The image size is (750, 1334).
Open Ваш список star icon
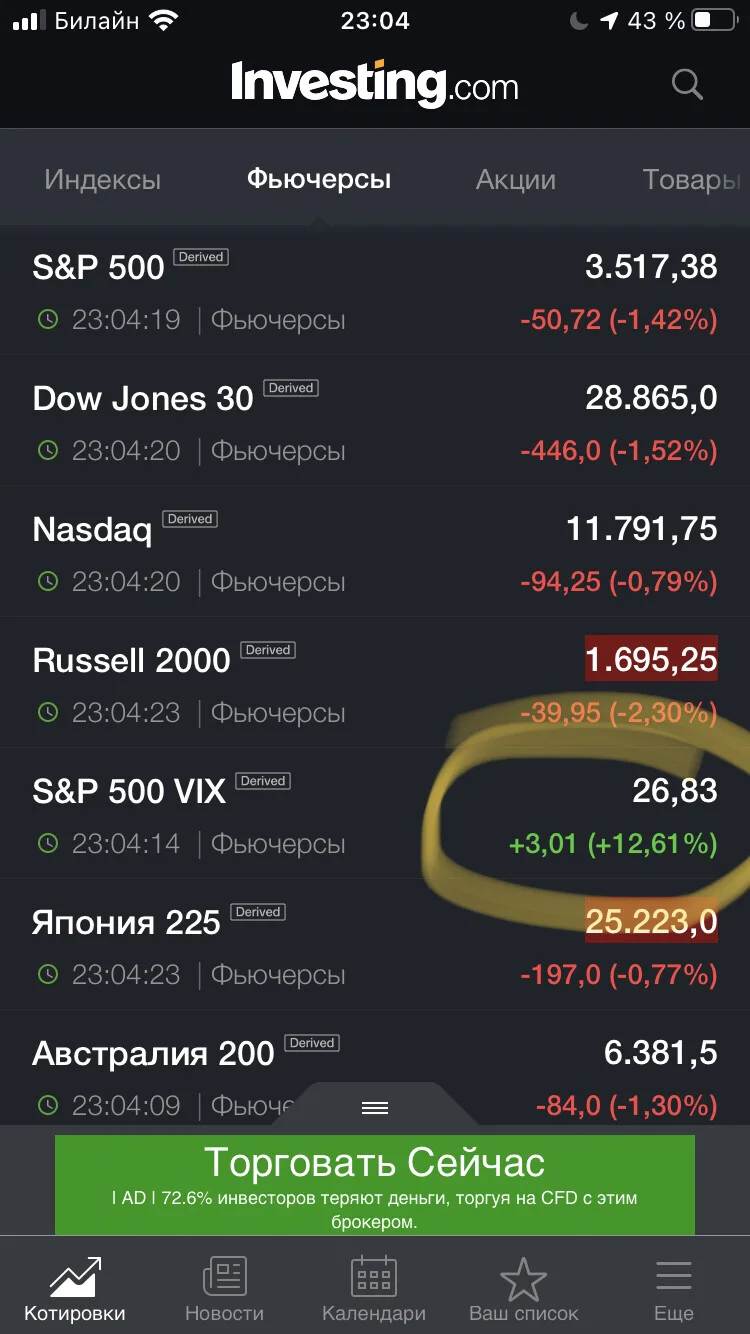pos(523,1278)
